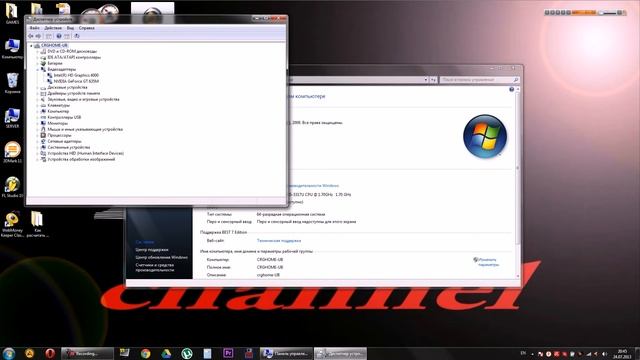Expand the Мониторы category
The height and width of the screenshot is (360, 640).
[37, 123]
